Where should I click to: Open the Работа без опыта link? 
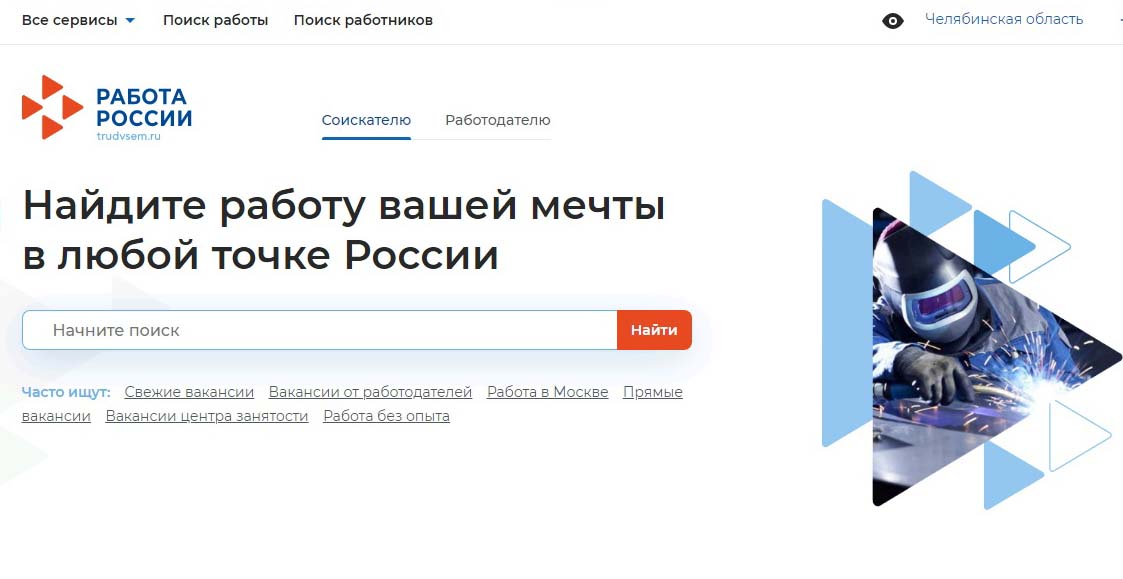tap(387, 416)
